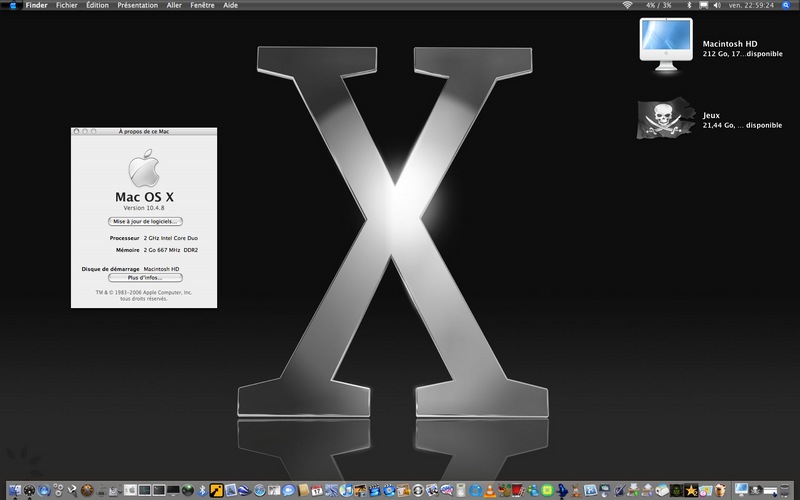Open the Présentation menu
The height and width of the screenshot is (500, 800).
pyautogui.click(x=137, y=5)
